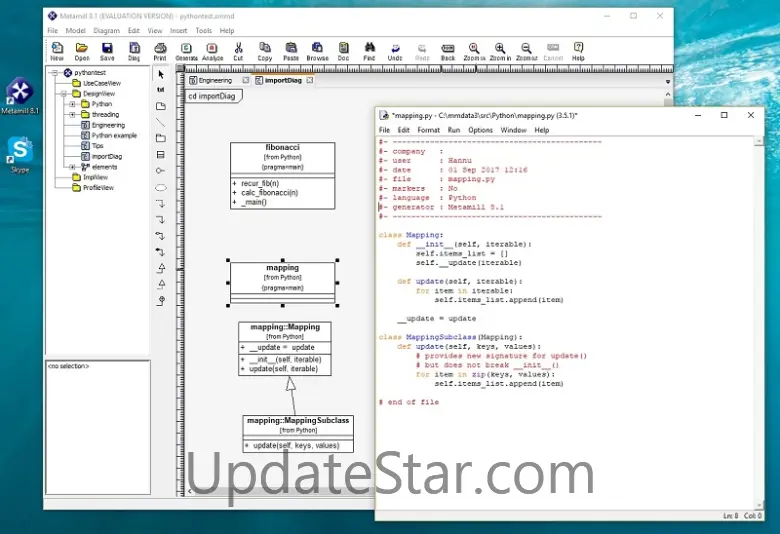Screen dimensions: 780x534
Task: Open the Window menu in the mapping.py window
Action: pyautogui.click(x=513, y=130)
